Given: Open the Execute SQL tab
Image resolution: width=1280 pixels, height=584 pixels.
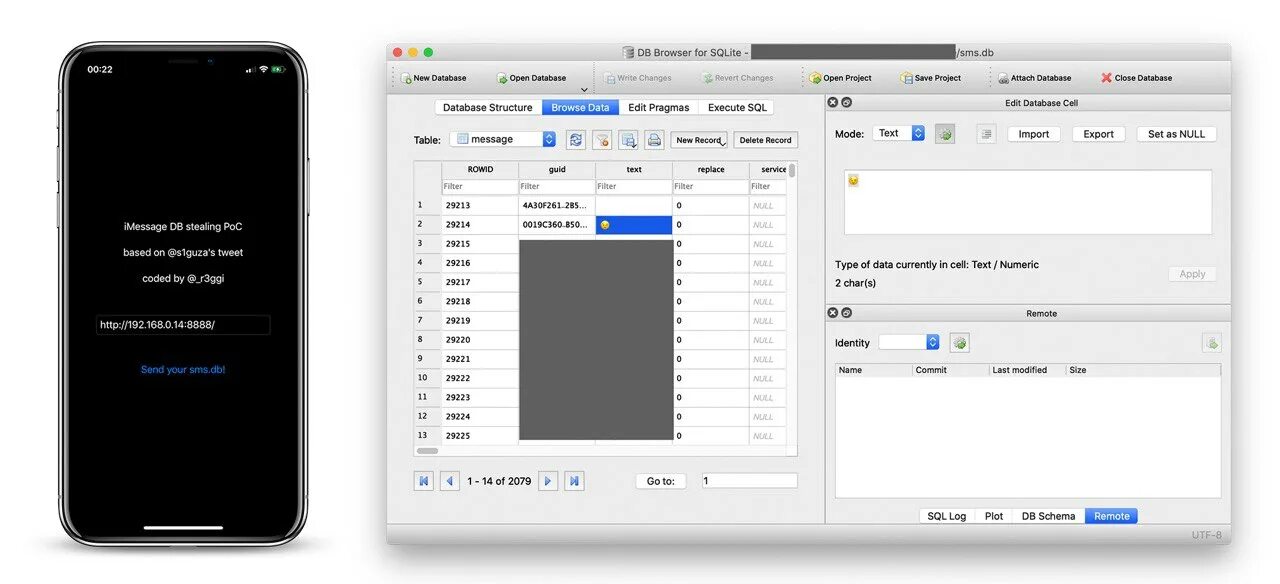Looking at the screenshot, I should tap(736, 108).
